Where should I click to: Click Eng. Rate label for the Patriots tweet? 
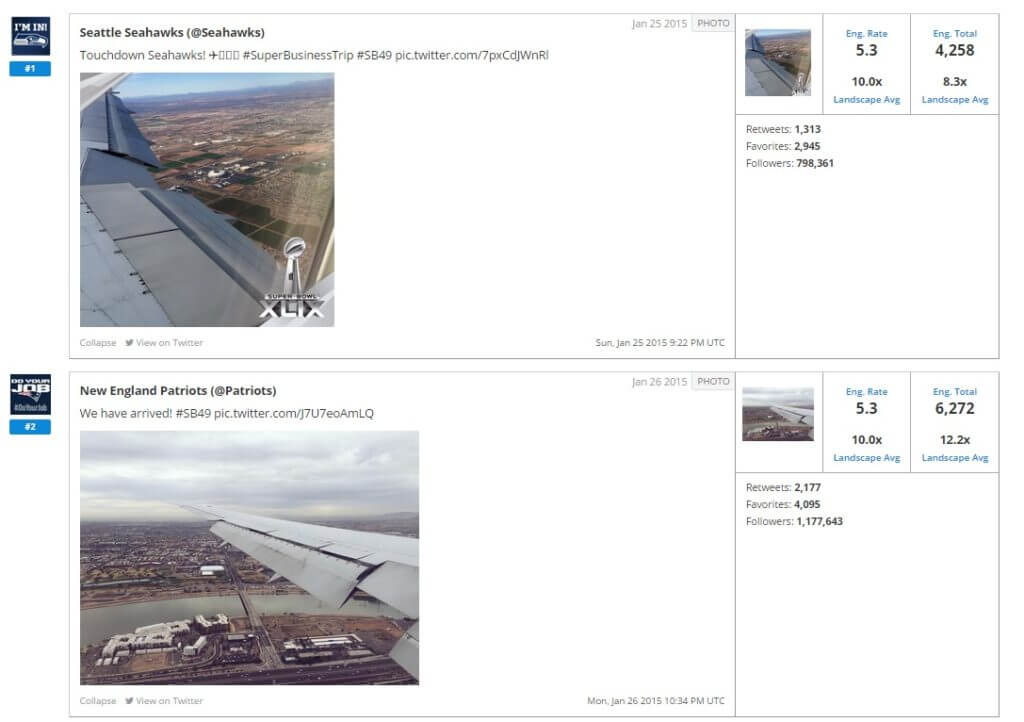pos(867,392)
